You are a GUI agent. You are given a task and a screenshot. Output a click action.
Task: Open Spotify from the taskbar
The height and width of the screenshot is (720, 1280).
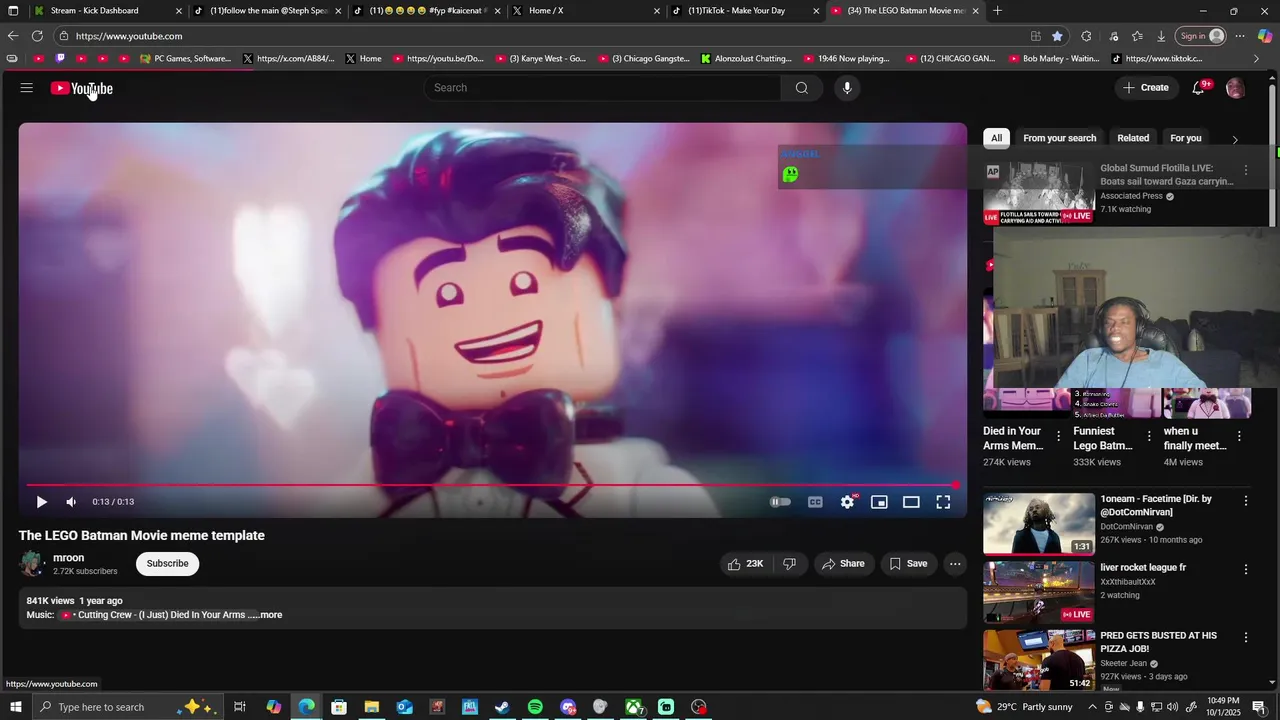[535, 707]
